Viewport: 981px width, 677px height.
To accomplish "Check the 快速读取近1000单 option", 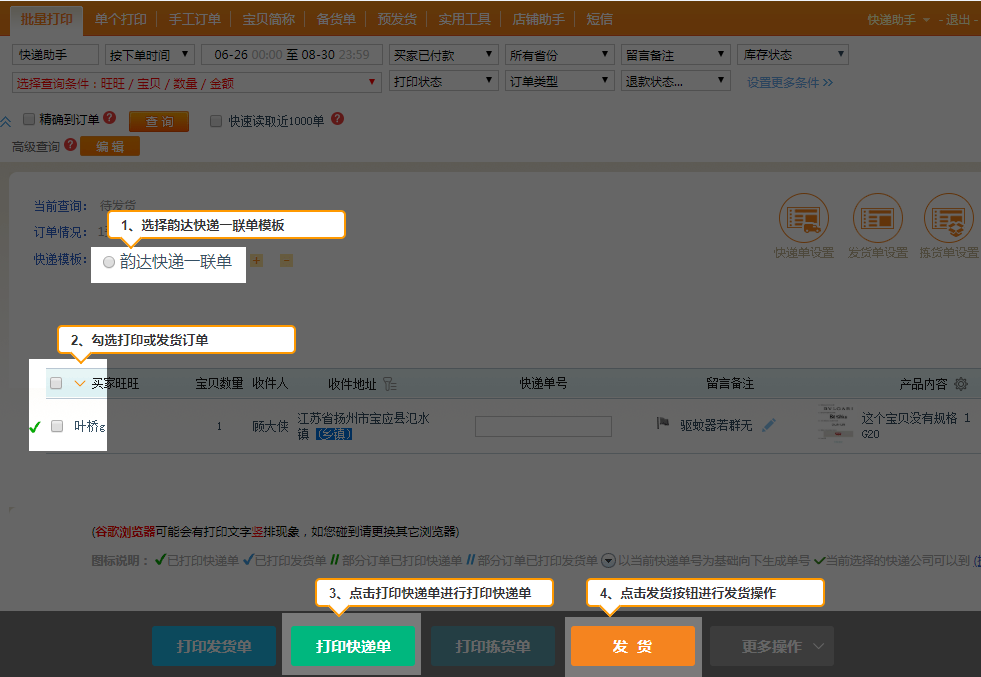I will [x=216, y=121].
